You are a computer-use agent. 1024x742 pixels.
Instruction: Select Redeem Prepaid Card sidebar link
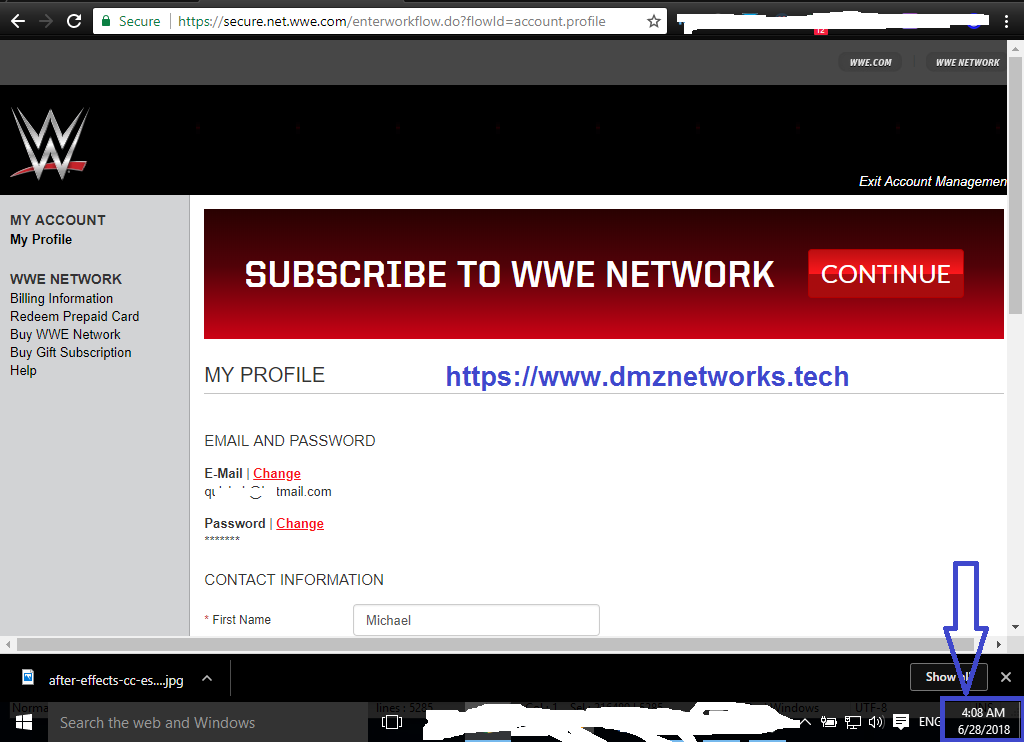[74, 317]
